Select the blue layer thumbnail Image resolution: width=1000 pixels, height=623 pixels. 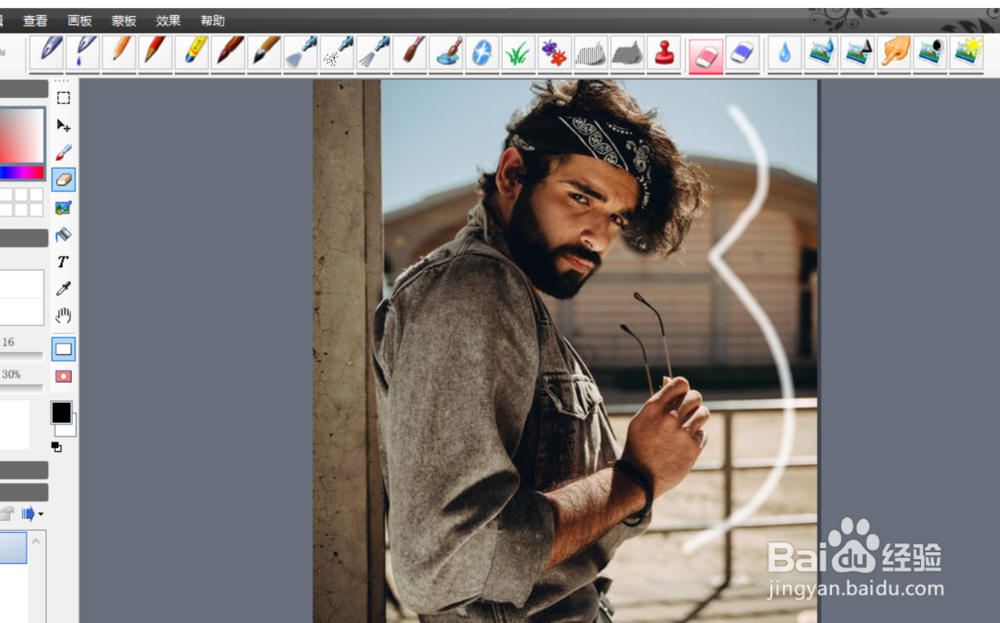(x=13, y=548)
